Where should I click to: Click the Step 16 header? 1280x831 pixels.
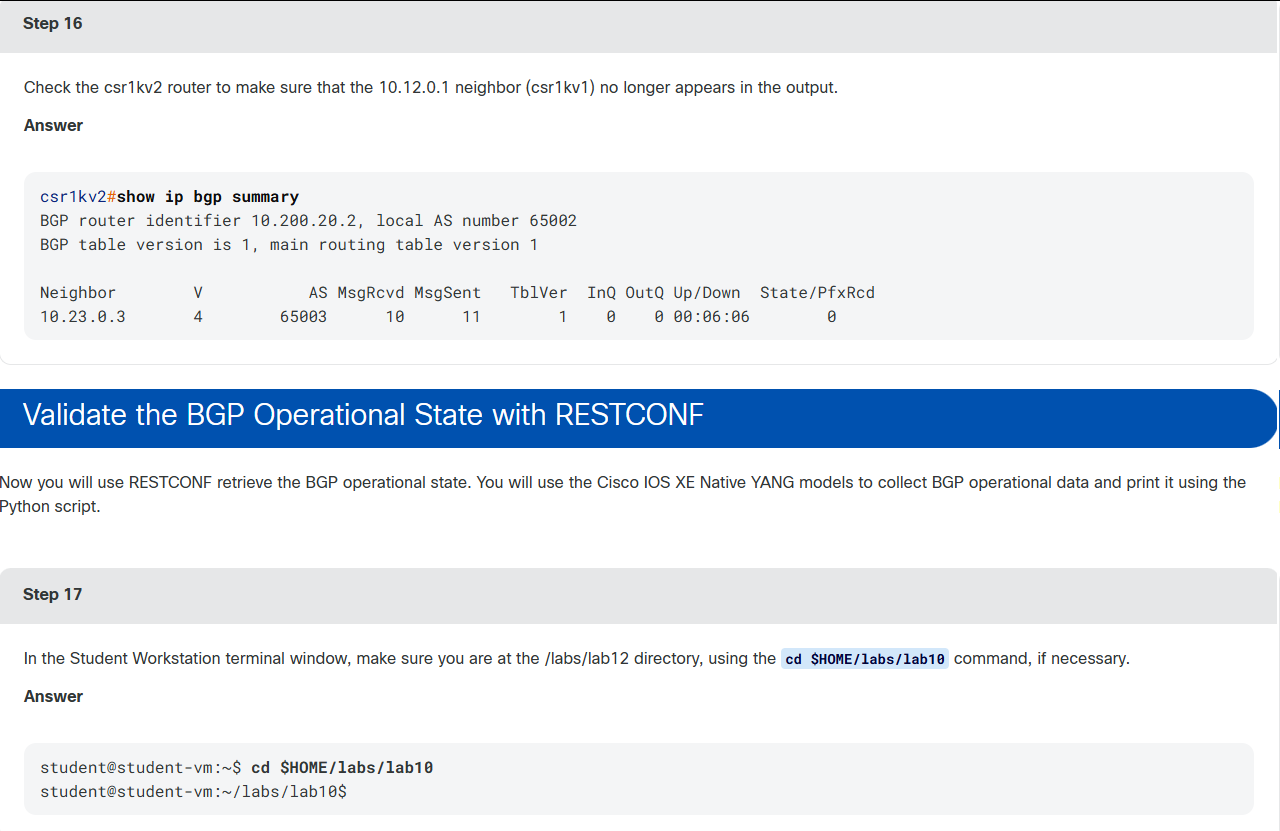coord(640,26)
